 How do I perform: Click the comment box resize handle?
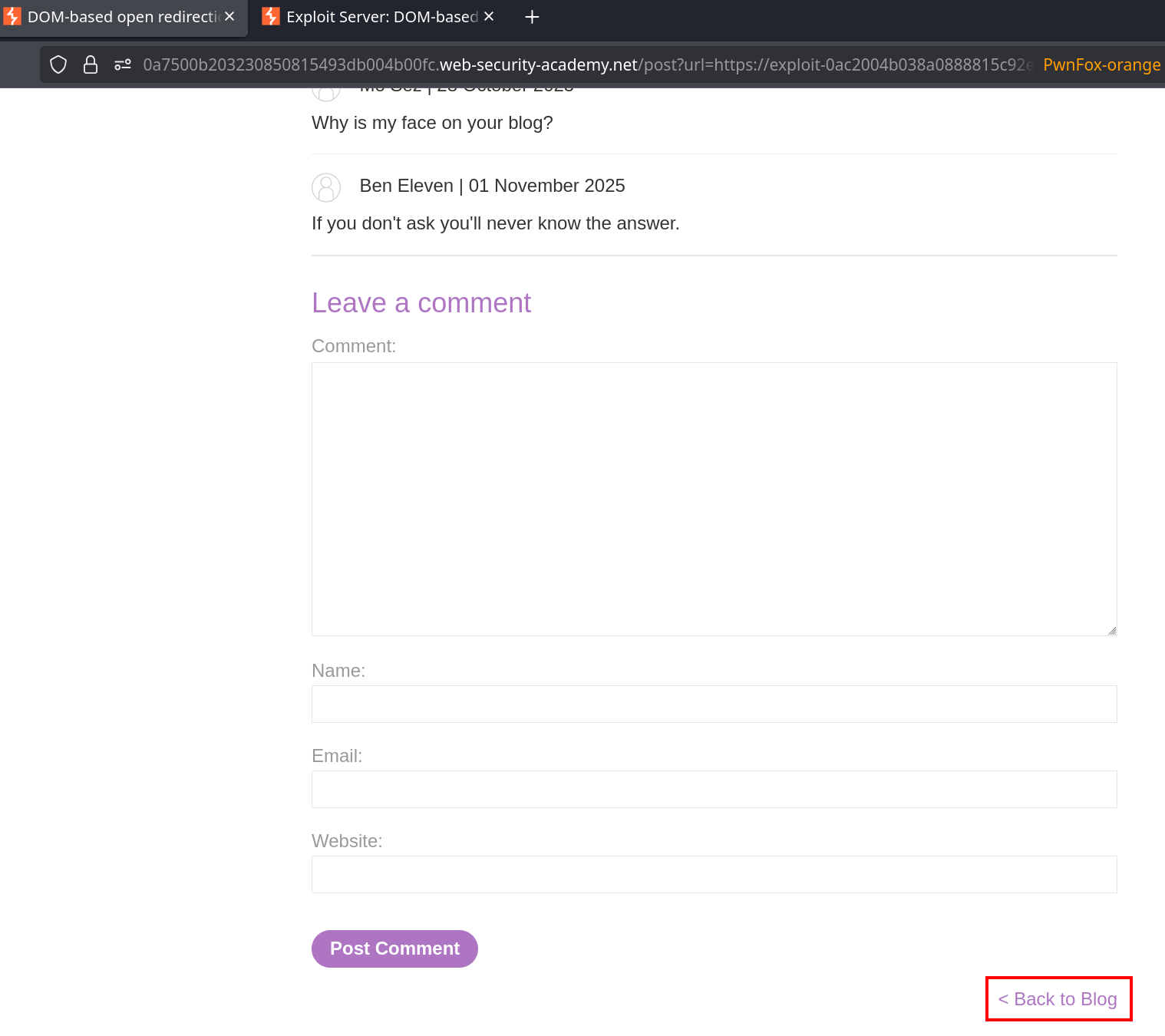coord(1111,630)
